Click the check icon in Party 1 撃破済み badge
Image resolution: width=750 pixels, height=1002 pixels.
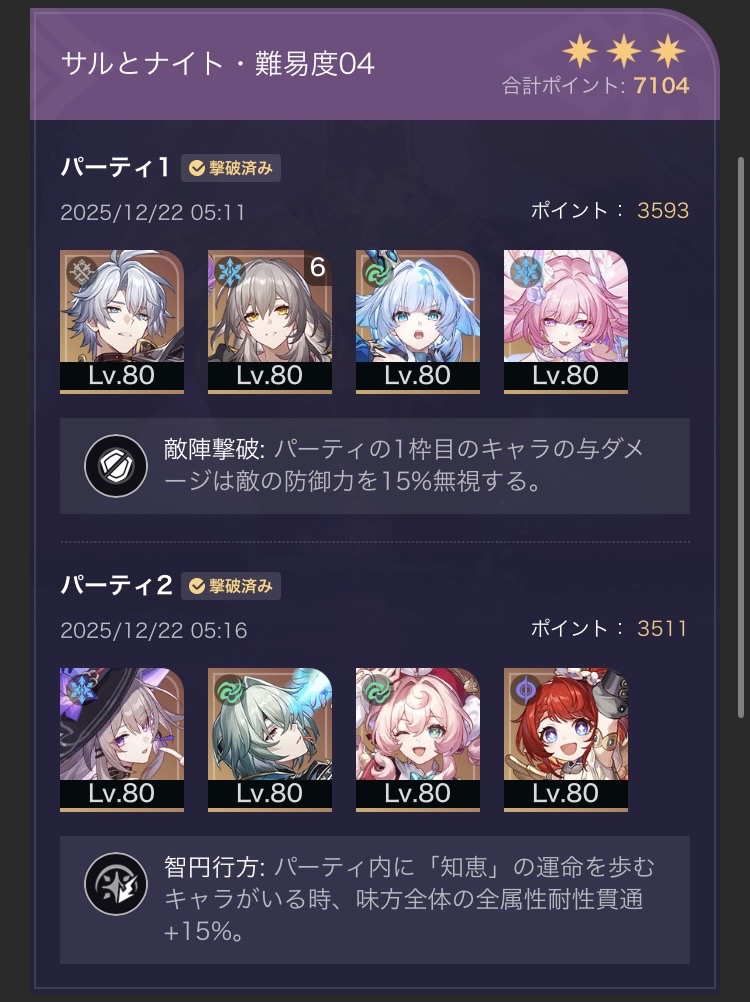point(197,168)
